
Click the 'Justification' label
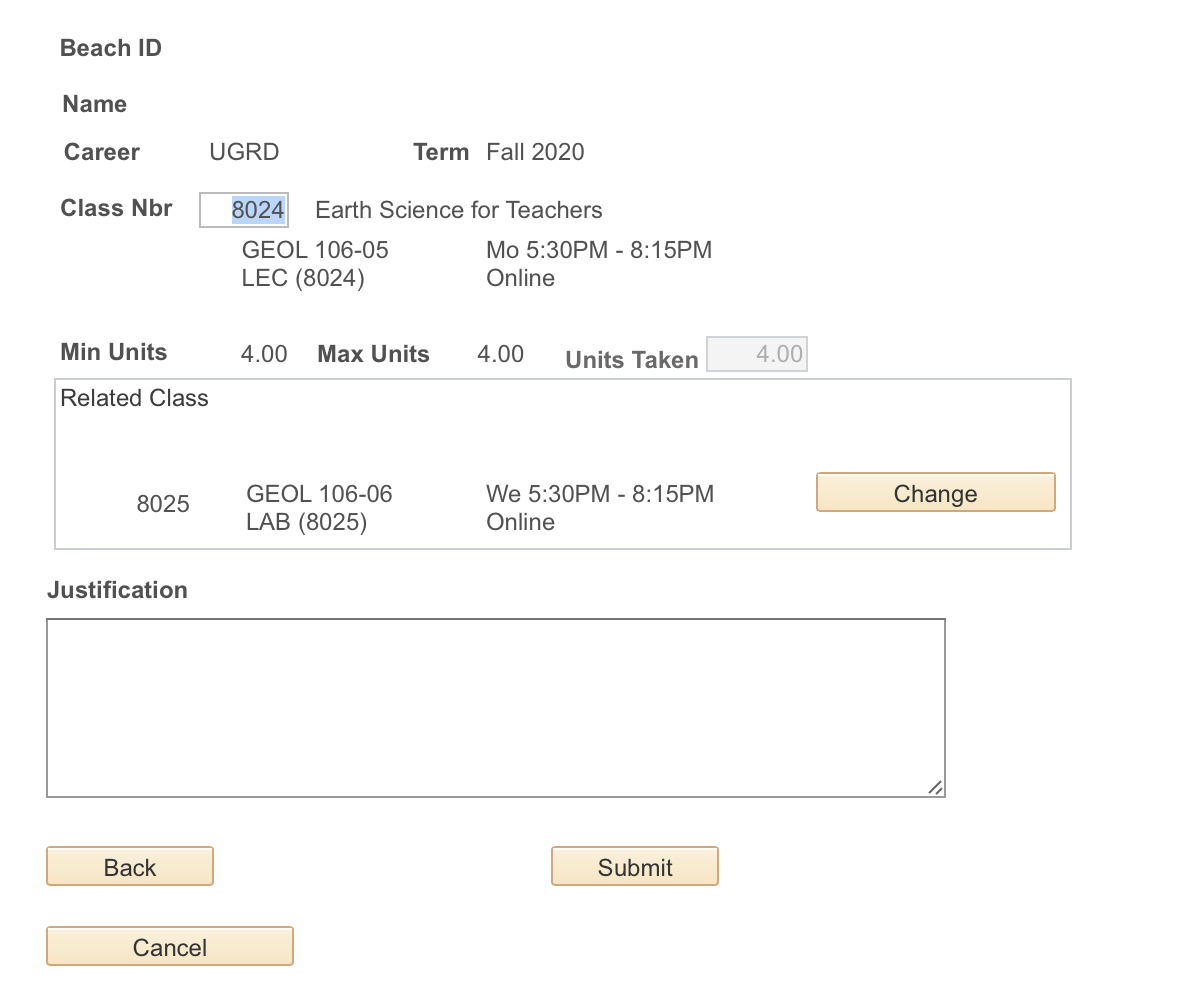pyautogui.click(x=117, y=590)
